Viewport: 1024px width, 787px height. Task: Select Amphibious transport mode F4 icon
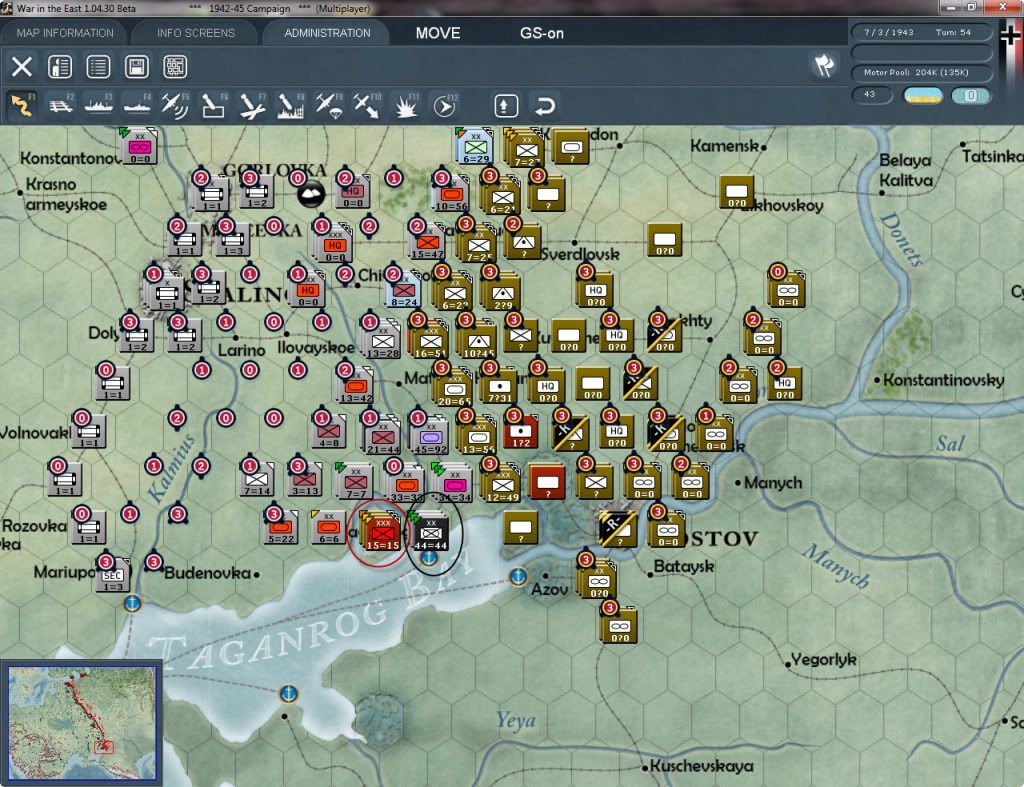pos(137,105)
